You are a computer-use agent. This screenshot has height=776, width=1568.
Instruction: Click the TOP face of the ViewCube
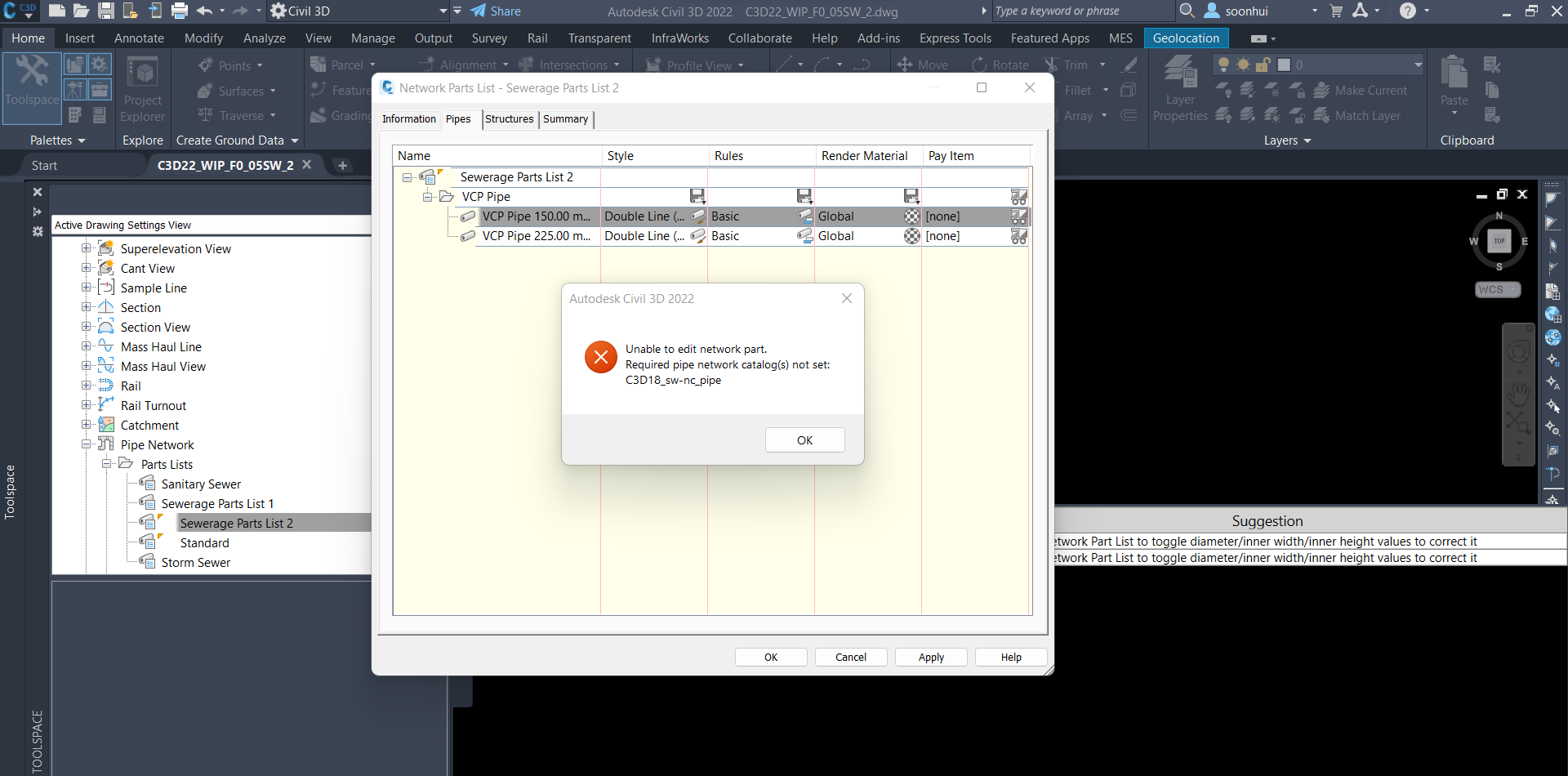coord(1499,241)
